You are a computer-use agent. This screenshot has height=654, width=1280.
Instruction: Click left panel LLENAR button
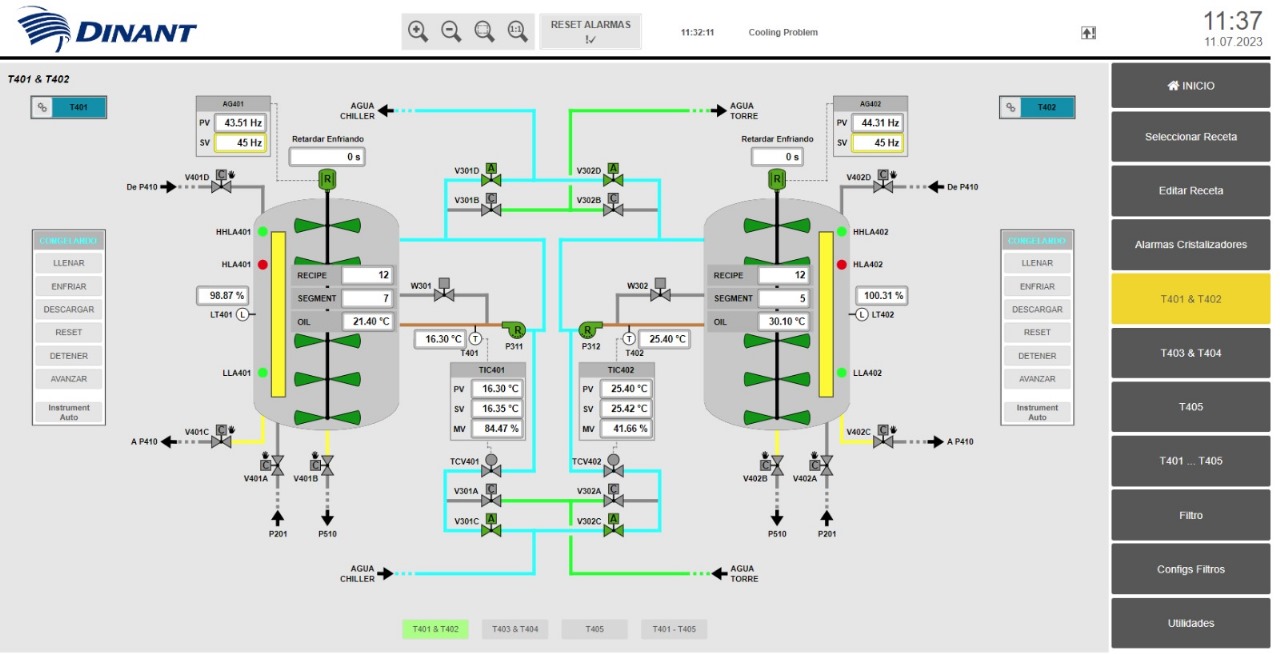(x=68, y=263)
